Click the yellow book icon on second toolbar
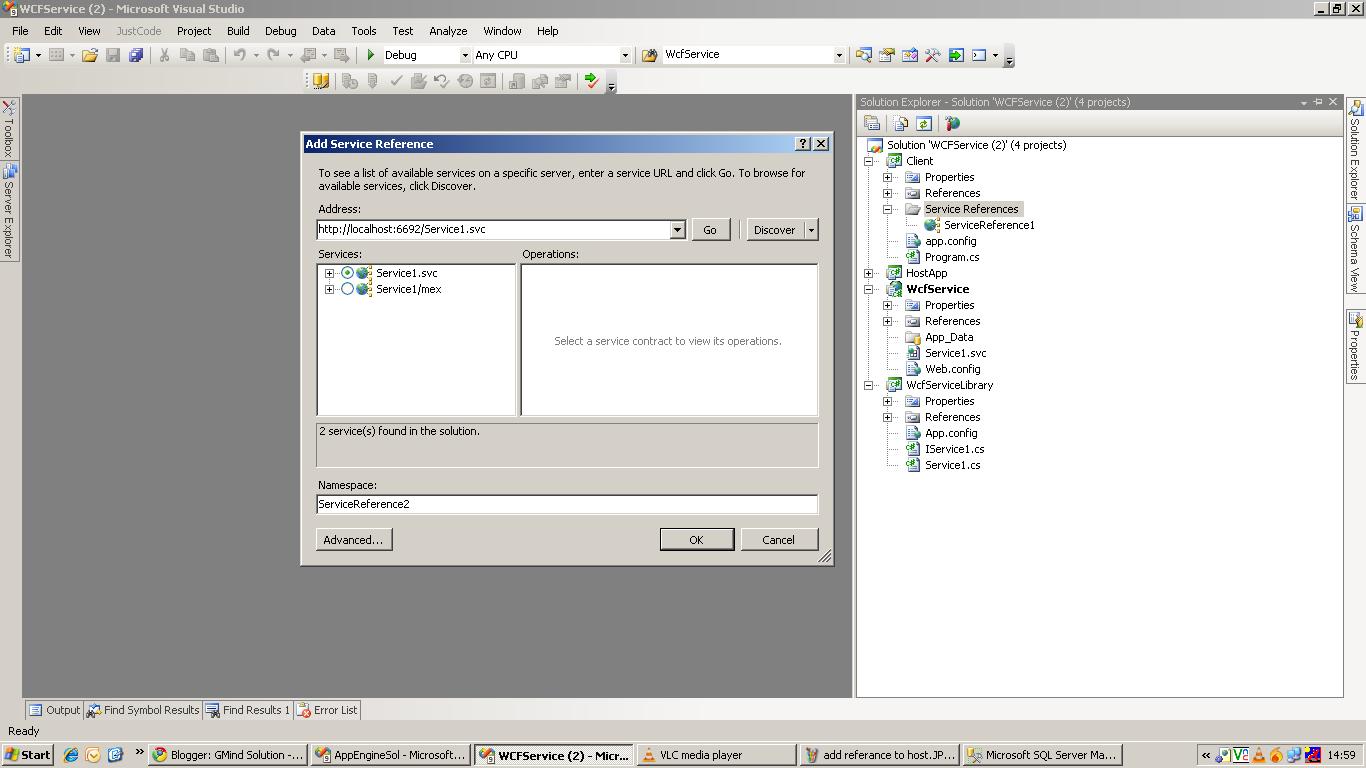 (321, 81)
